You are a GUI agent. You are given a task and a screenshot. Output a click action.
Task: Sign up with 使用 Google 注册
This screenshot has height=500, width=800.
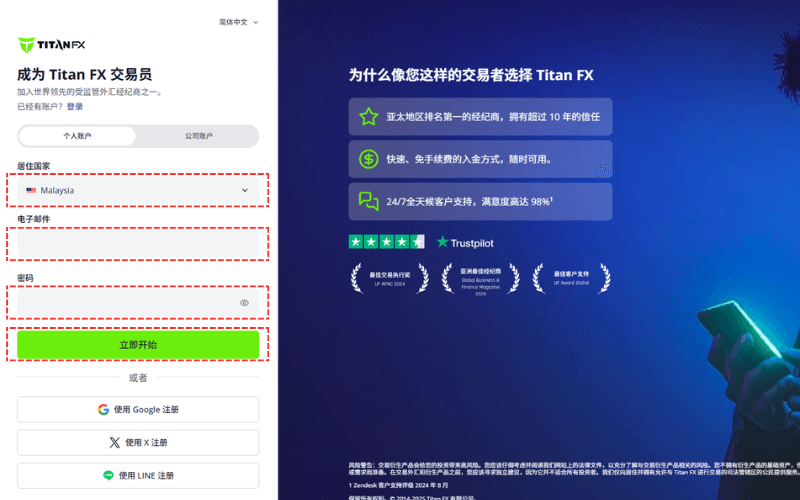[x=138, y=409]
